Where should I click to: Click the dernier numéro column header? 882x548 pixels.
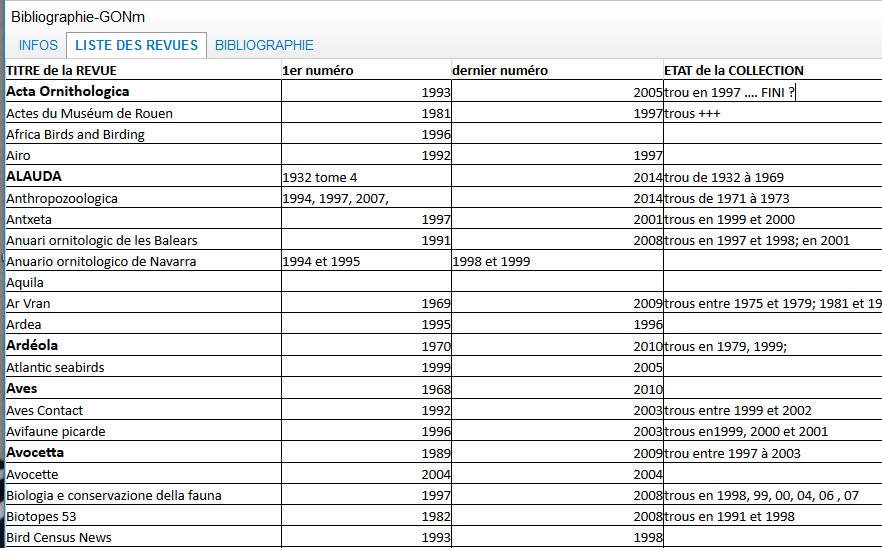click(499, 70)
